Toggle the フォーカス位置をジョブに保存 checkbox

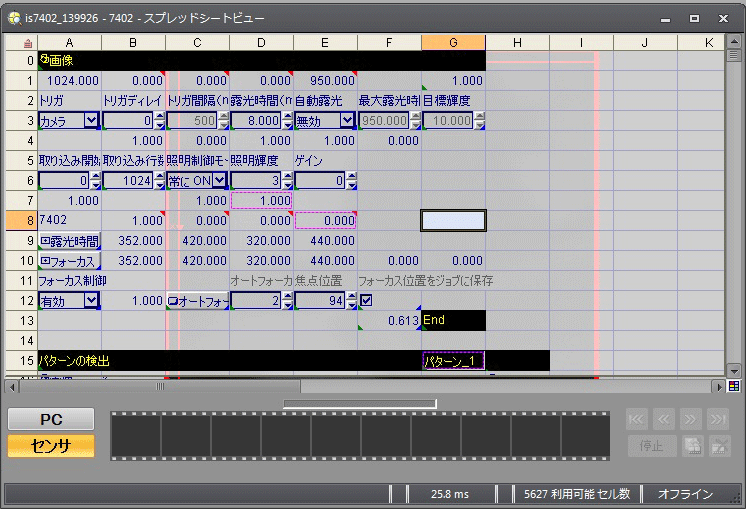coord(366,300)
